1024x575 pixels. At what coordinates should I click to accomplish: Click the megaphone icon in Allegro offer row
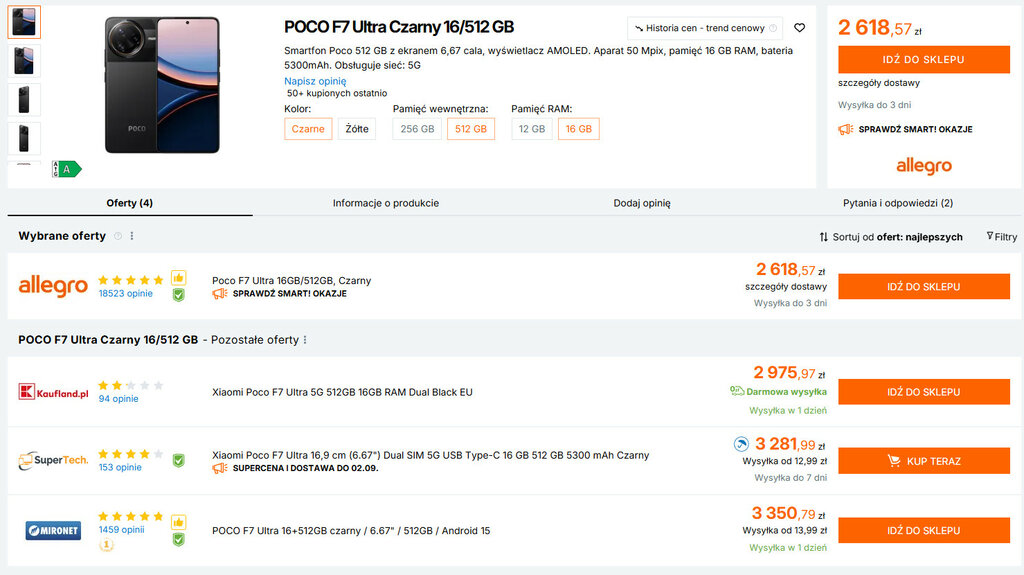pos(220,294)
